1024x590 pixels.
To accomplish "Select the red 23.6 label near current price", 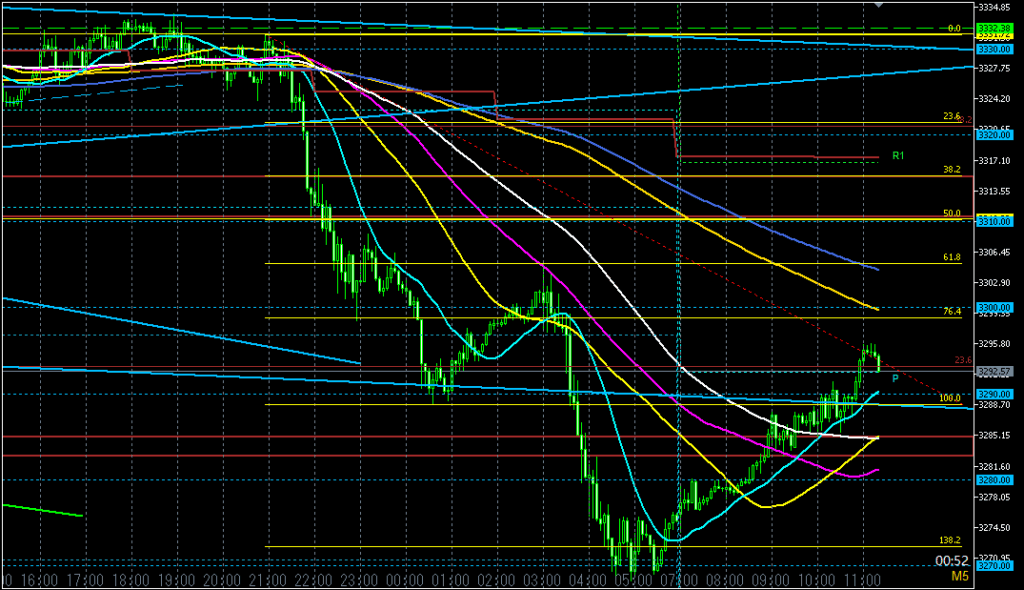I will 963,360.
